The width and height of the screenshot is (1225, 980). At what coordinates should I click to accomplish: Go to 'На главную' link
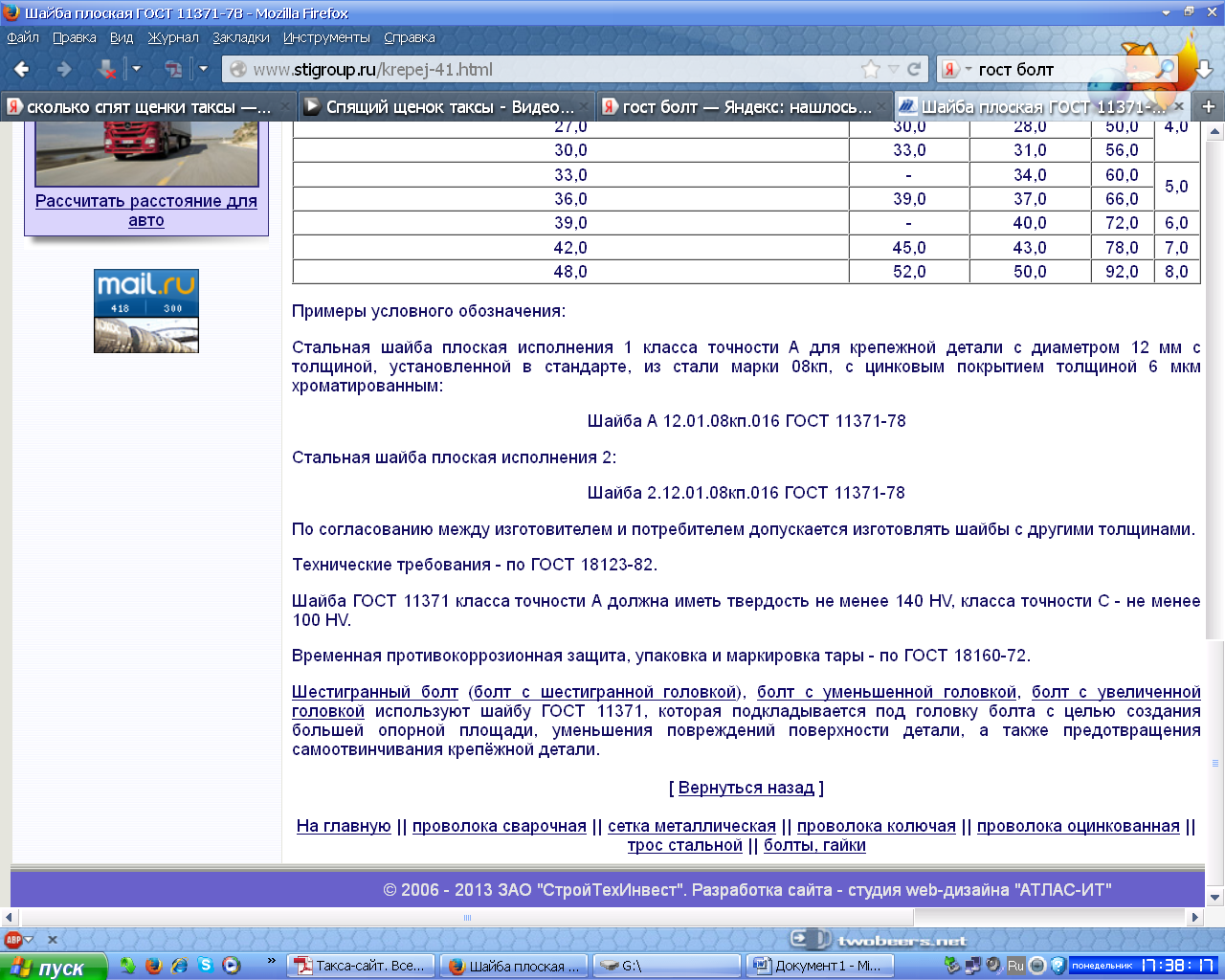tap(344, 826)
